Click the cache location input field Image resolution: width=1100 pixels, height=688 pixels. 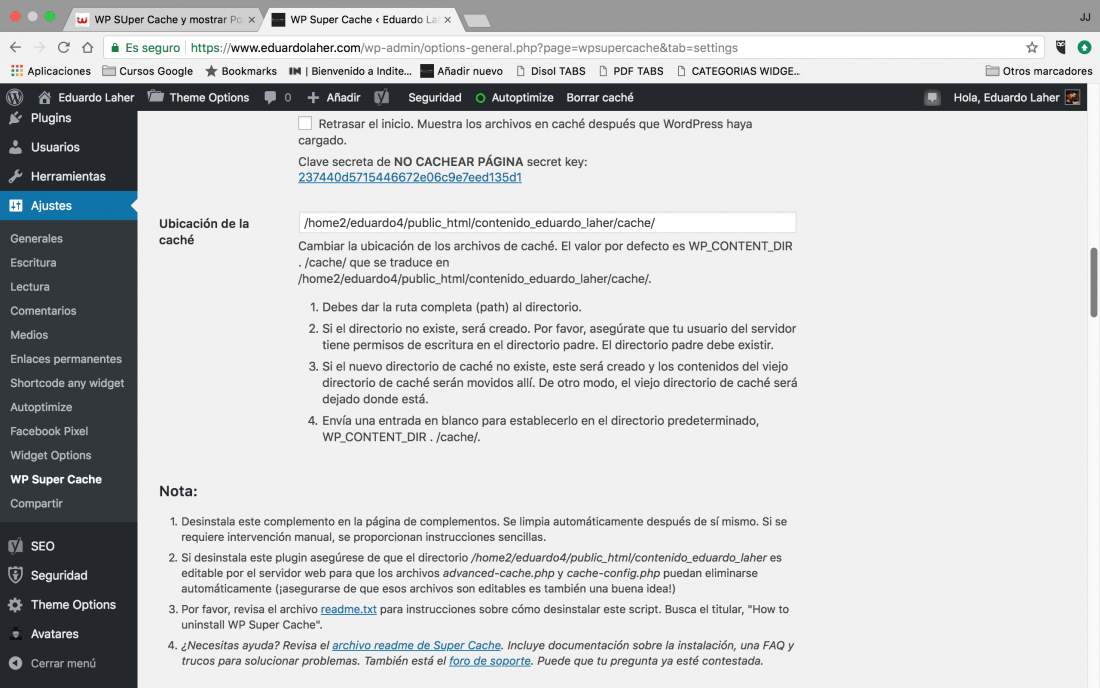547,223
